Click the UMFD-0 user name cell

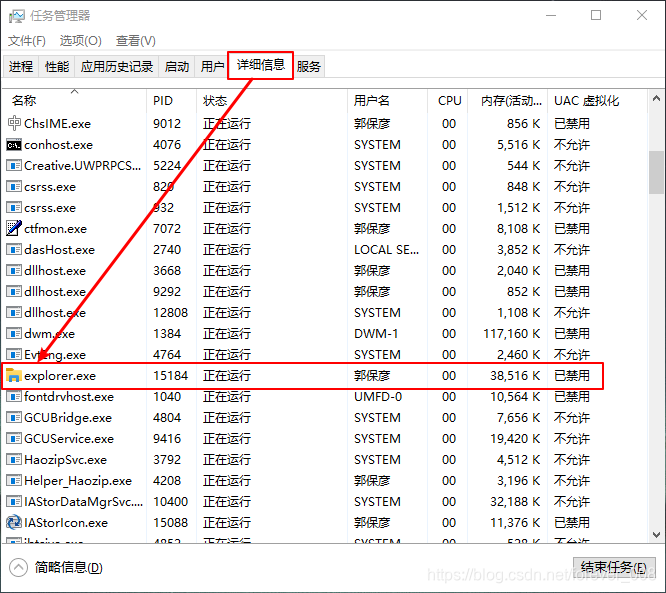click(378, 397)
